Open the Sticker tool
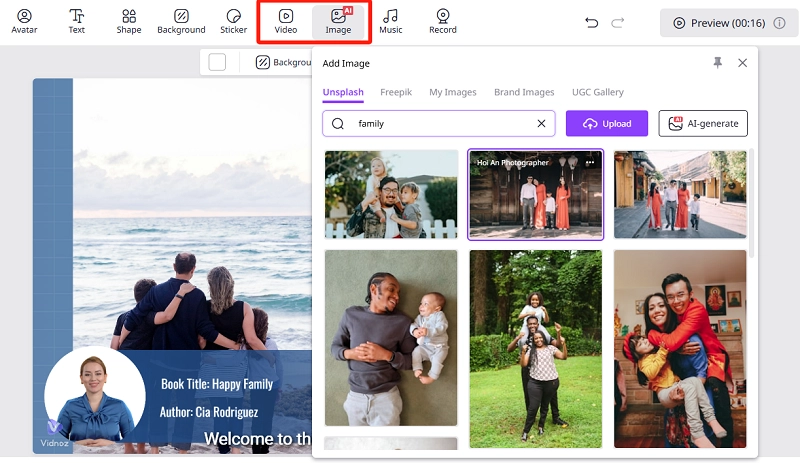800x463 pixels. click(233, 21)
